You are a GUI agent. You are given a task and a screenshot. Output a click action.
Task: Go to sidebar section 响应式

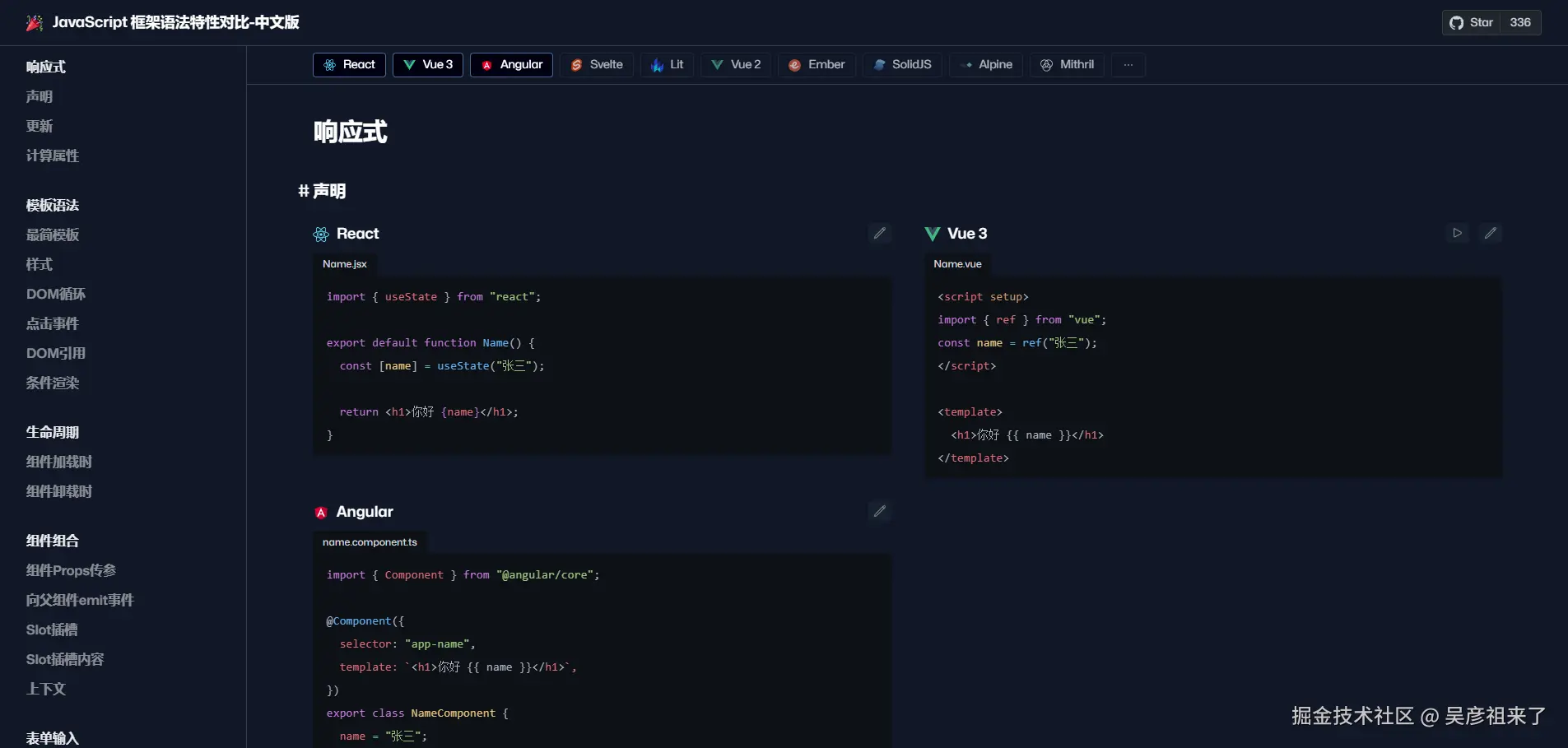(x=46, y=67)
